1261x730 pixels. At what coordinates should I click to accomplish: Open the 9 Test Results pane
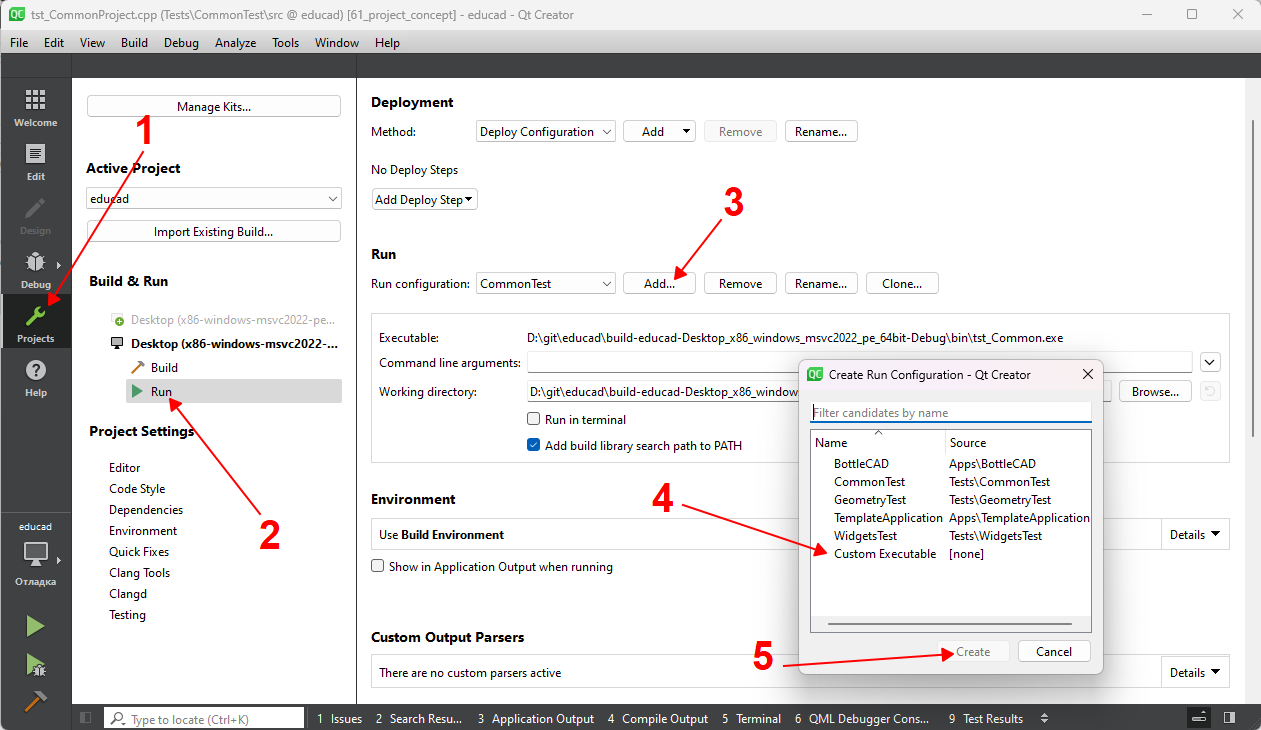point(986,719)
